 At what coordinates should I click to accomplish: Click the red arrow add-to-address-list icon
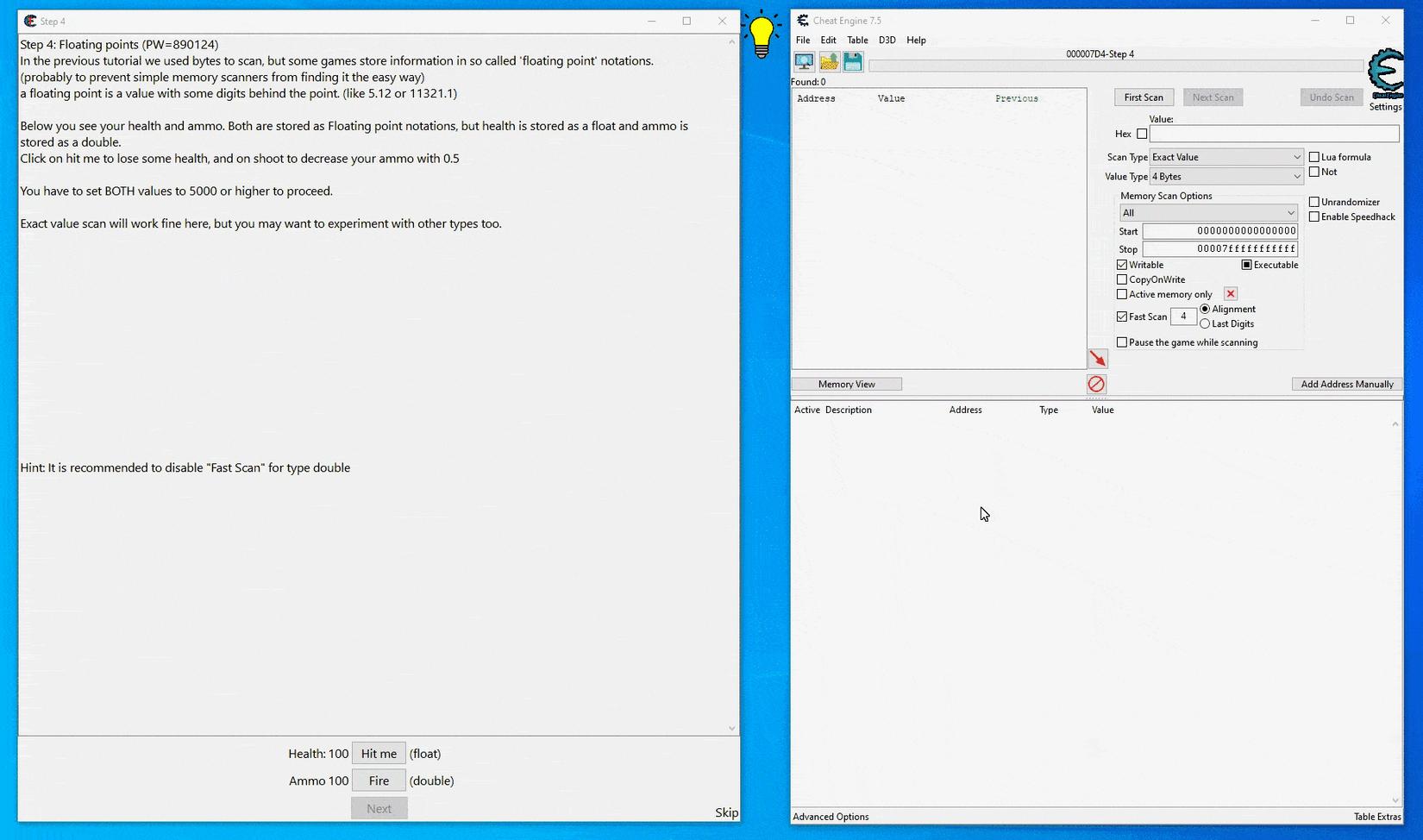1097,358
